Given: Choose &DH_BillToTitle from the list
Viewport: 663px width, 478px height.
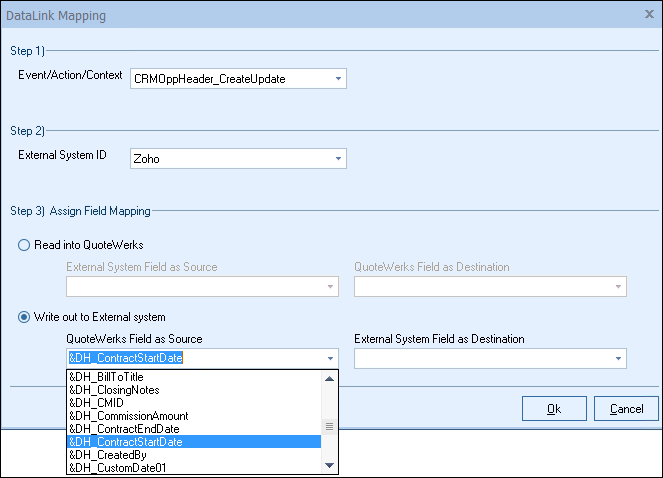Looking at the screenshot, I should [x=193, y=377].
